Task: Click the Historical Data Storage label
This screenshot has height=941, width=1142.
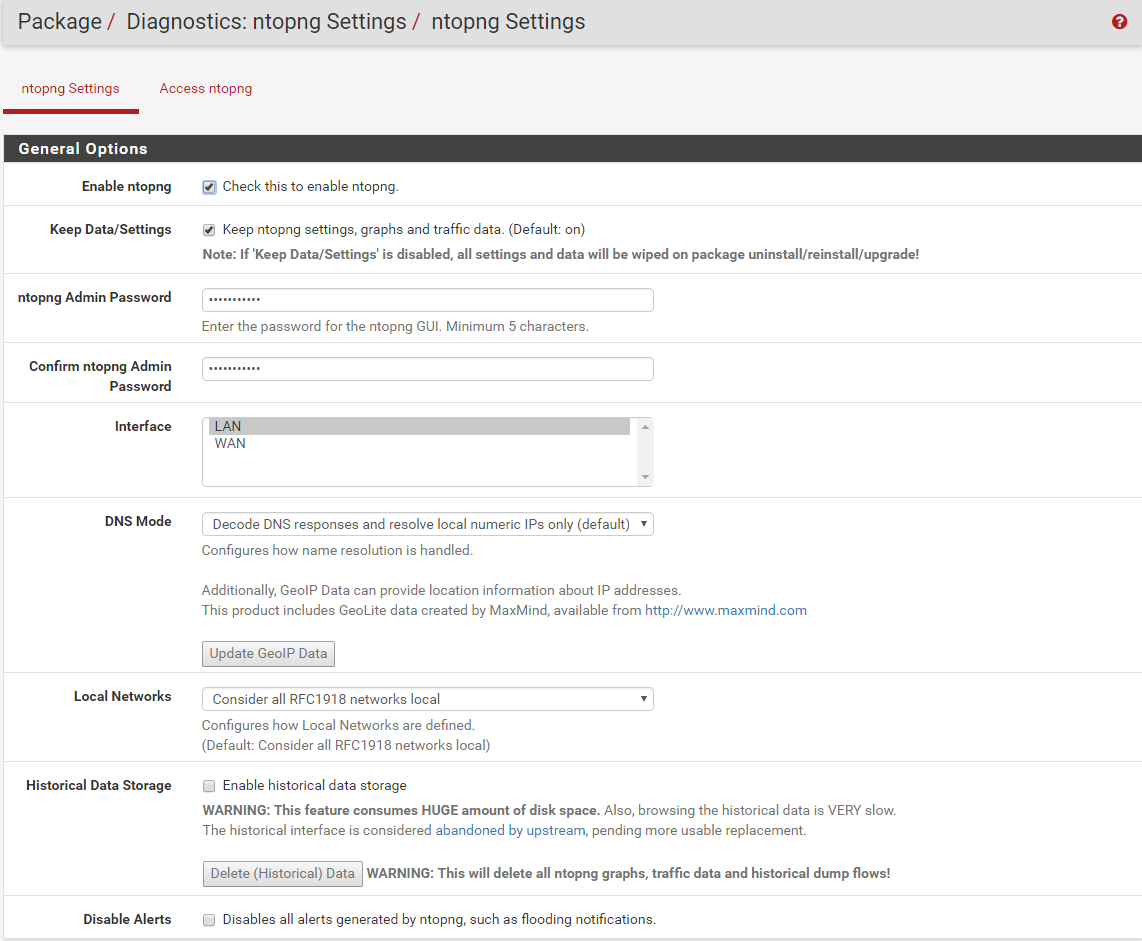Action: point(99,785)
